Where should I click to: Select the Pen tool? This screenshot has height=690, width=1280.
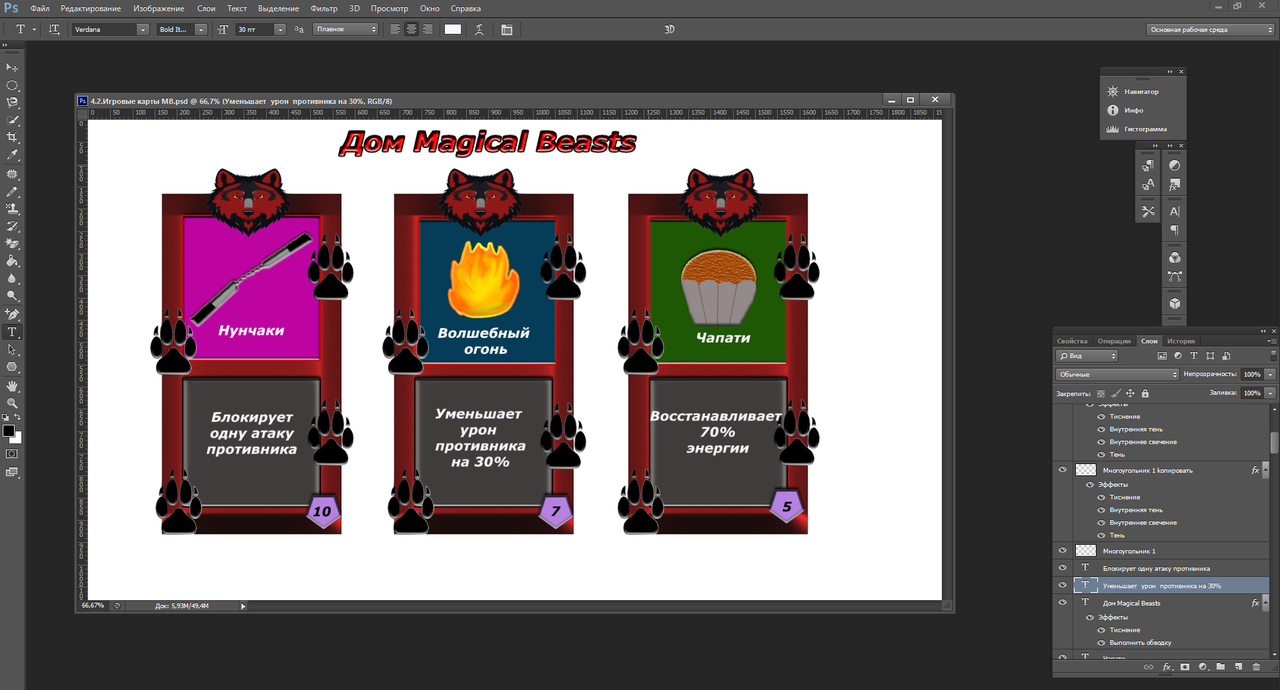pos(13,314)
